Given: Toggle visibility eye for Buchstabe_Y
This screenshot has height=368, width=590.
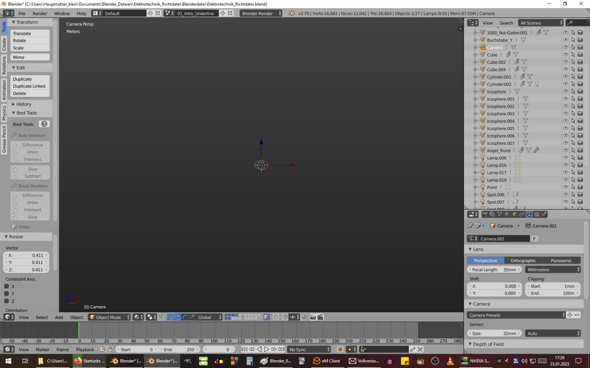Looking at the screenshot, I should pos(565,40).
